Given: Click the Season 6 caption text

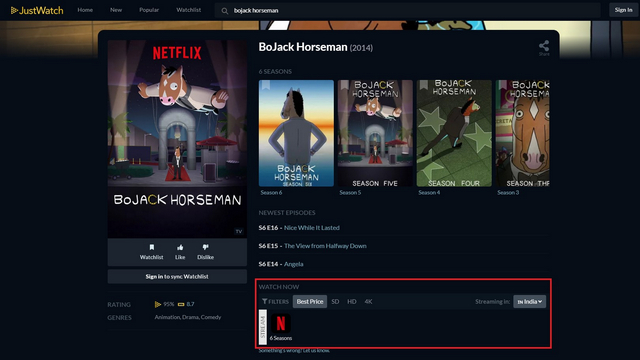Looking at the screenshot, I should 271,193.
